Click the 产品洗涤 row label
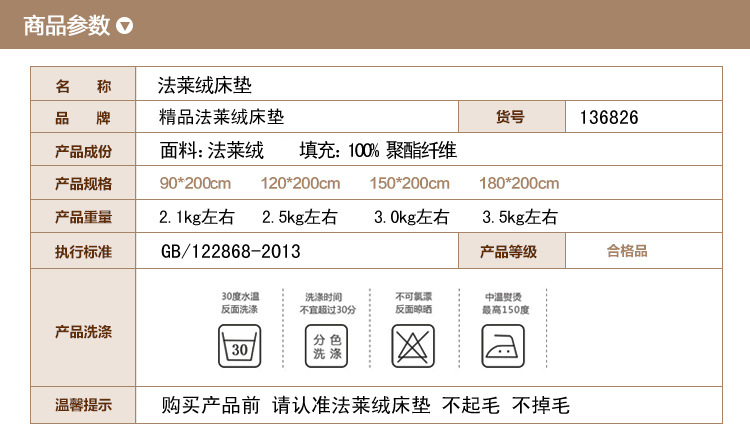This screenshot has height=439, width=750. pyautogui.click(x=83, y=332)
